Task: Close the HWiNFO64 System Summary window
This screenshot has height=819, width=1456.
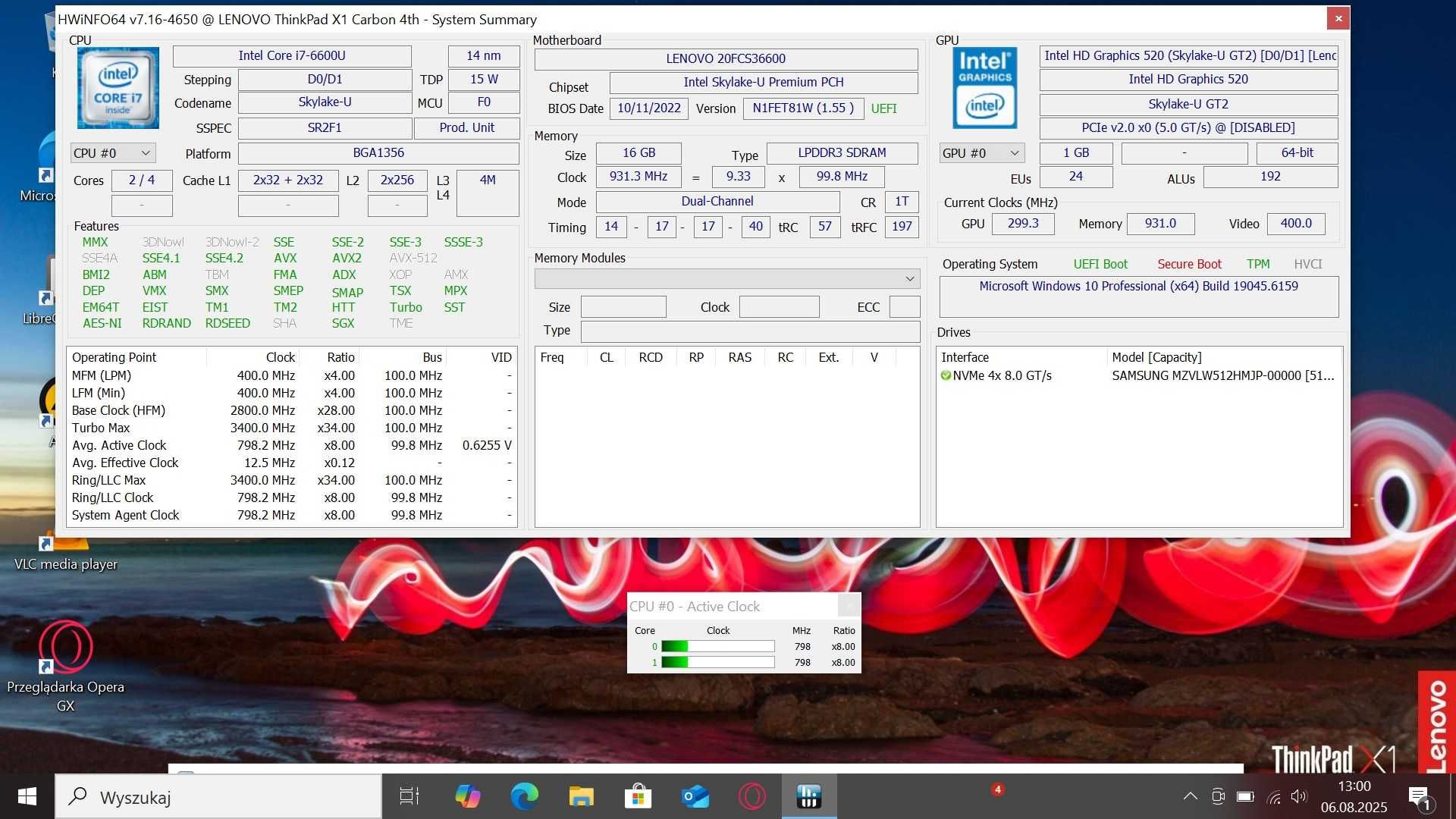Action: point(1338,18)
